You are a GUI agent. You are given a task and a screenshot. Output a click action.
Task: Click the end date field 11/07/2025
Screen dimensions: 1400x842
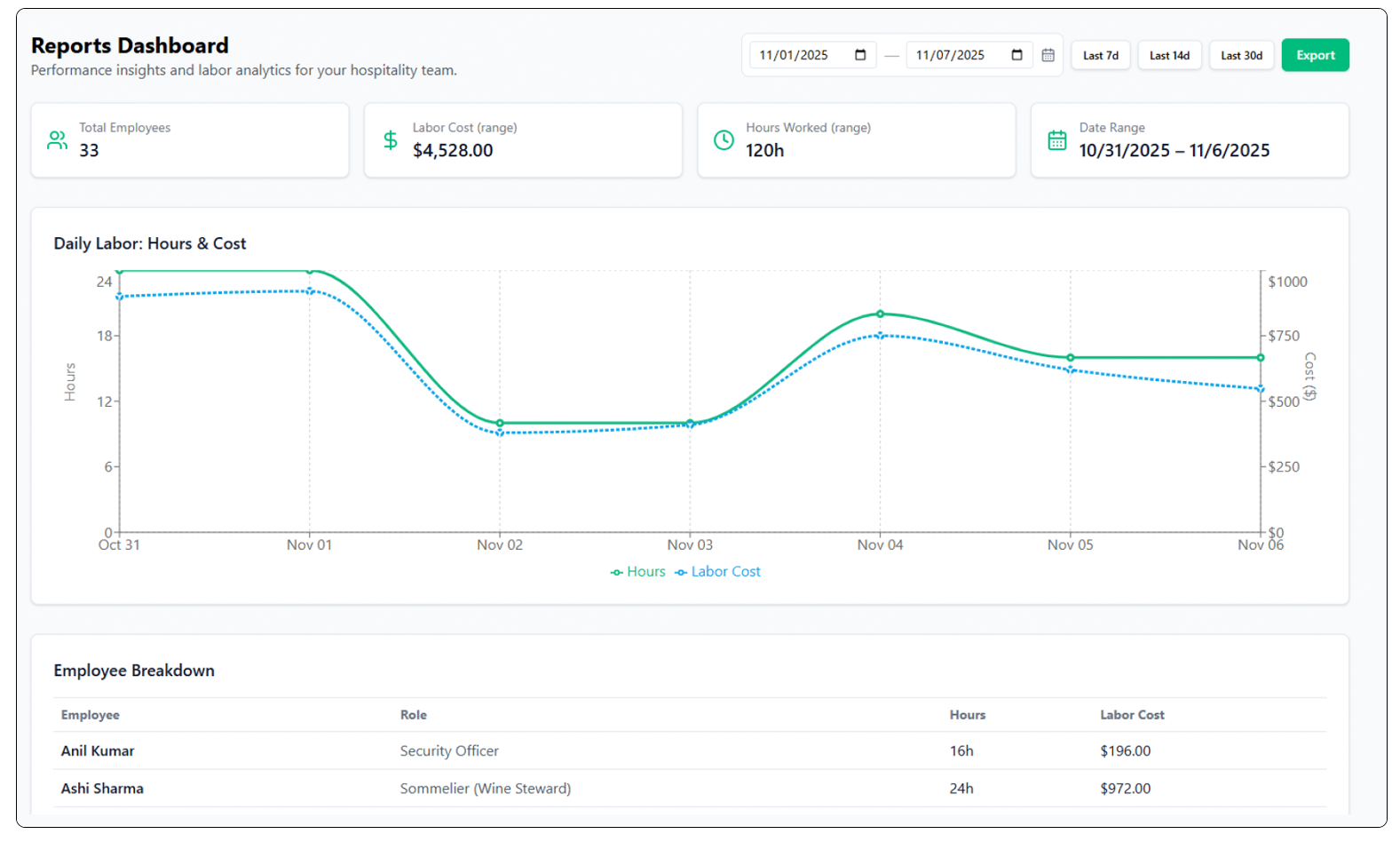click(950, 55)
